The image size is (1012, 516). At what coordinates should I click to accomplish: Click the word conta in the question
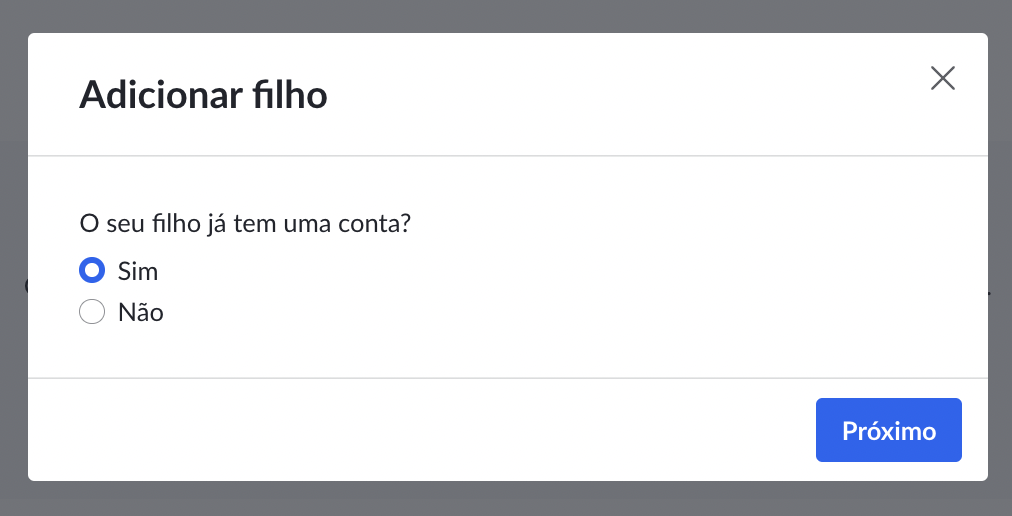coord(376,225)
